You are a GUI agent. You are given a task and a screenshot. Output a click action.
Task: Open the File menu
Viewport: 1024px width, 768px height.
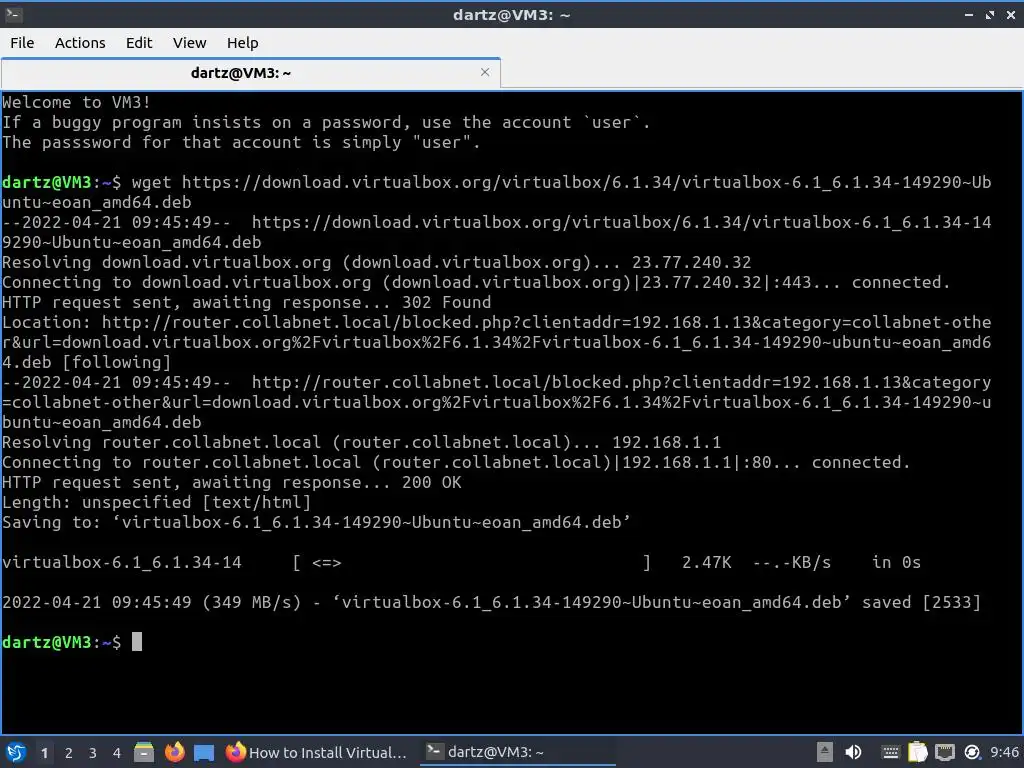(22, 43)
